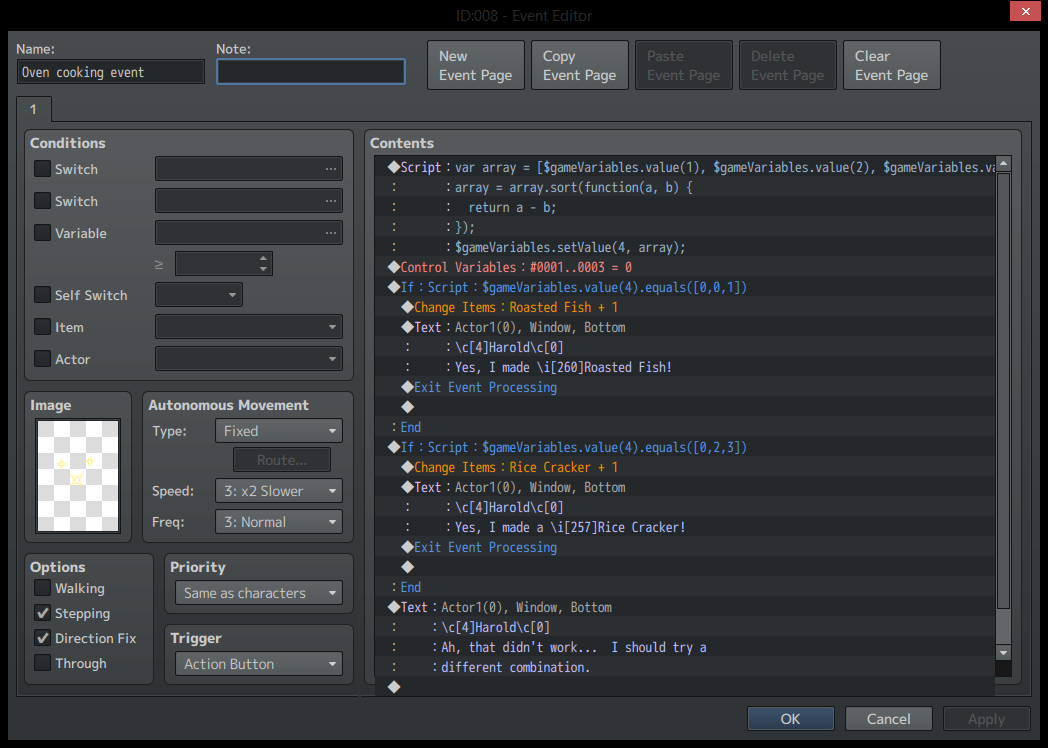The width and height of the screenshot is (1048, 748).
Task: Open Self Switch dropdown
Action: 199,295
